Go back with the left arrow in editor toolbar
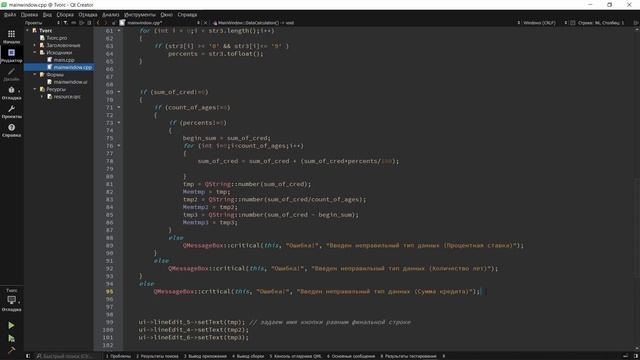The image size is (640, 360). tap(98, 23)
